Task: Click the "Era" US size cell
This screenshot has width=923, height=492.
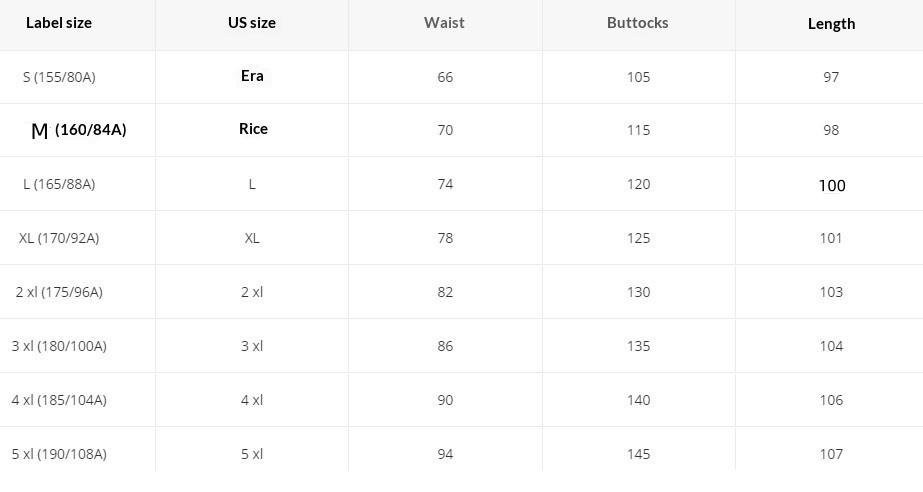Action: (x=252, y=76)
